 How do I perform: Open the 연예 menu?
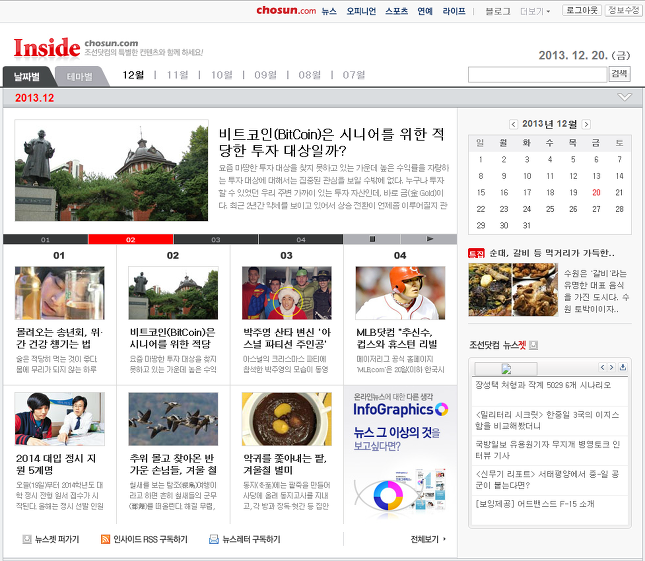click(x=425, y=12)
